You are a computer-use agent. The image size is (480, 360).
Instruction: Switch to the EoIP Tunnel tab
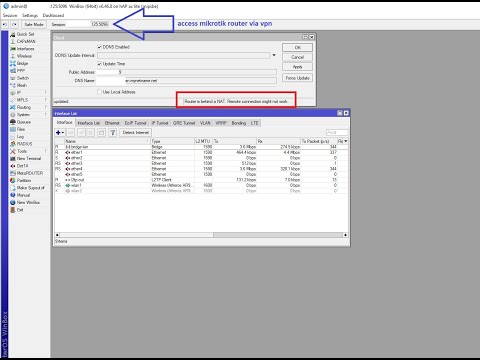point(136,123)
